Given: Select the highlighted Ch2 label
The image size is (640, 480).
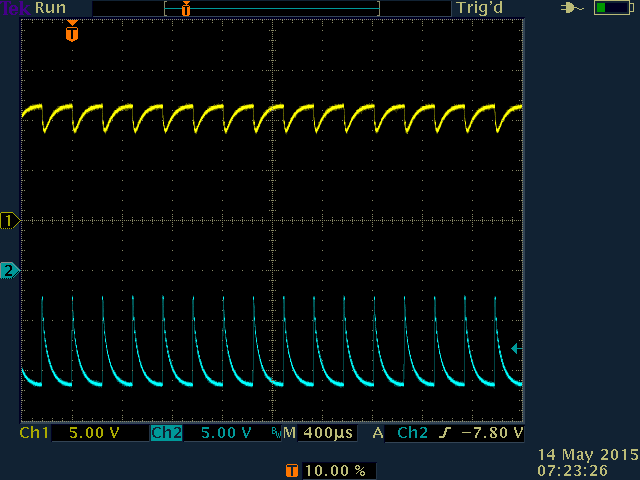Looking at the screenshot, I should 167,433.
